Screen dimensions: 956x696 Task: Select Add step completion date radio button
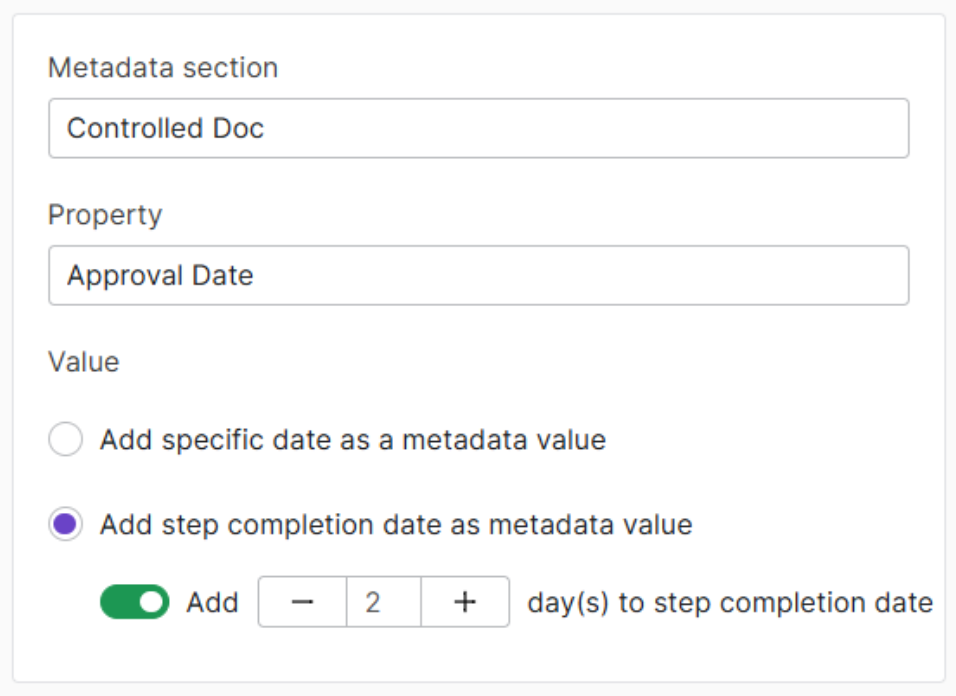click(x=66, y=524)
